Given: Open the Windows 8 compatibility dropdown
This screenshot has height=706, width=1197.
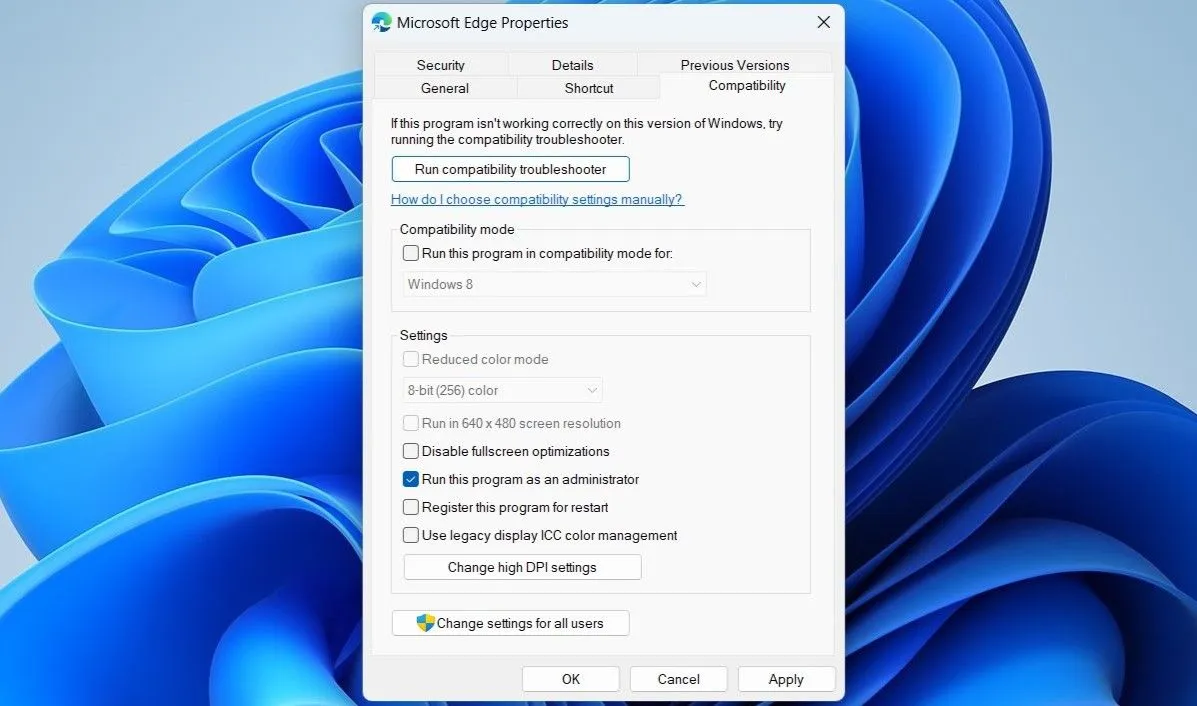Looking at the screenshot, I should click(554, 284).
